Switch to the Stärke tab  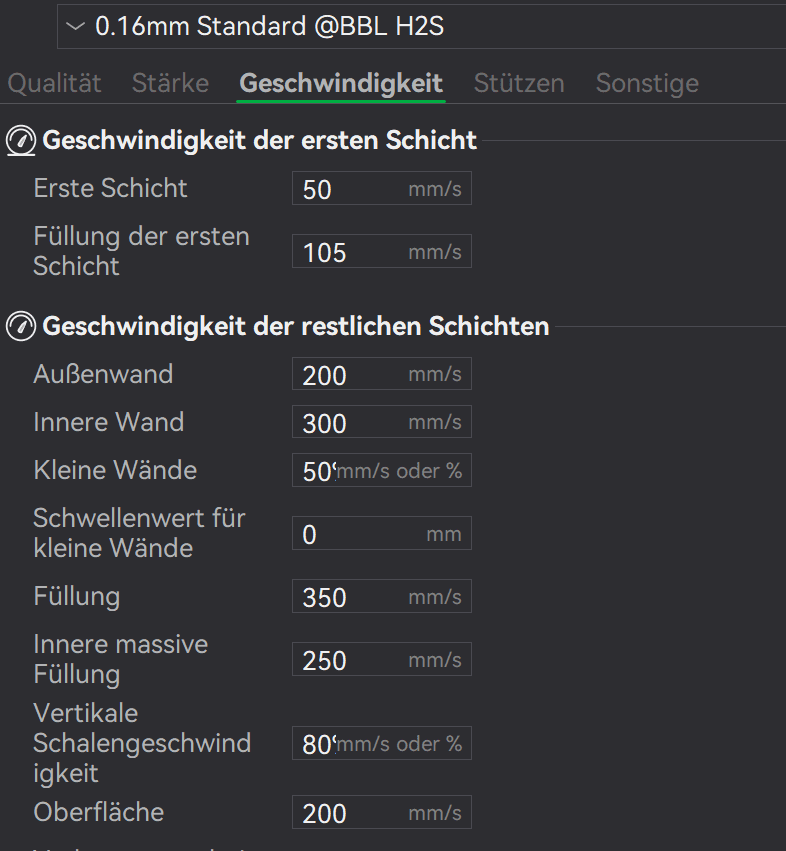(170, 83)
